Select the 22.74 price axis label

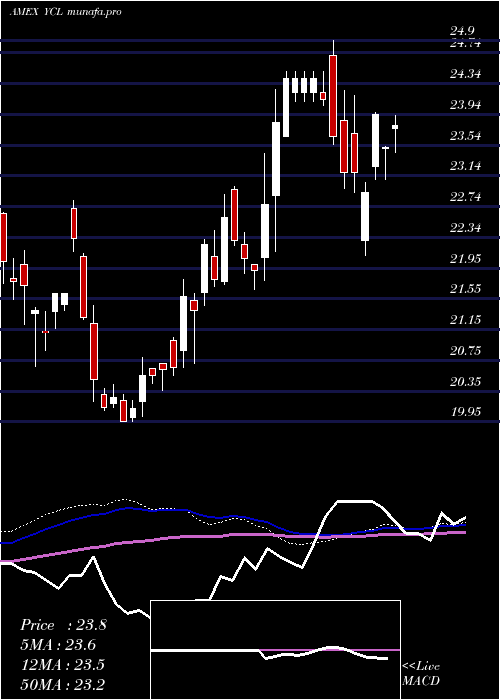point(466,197)
